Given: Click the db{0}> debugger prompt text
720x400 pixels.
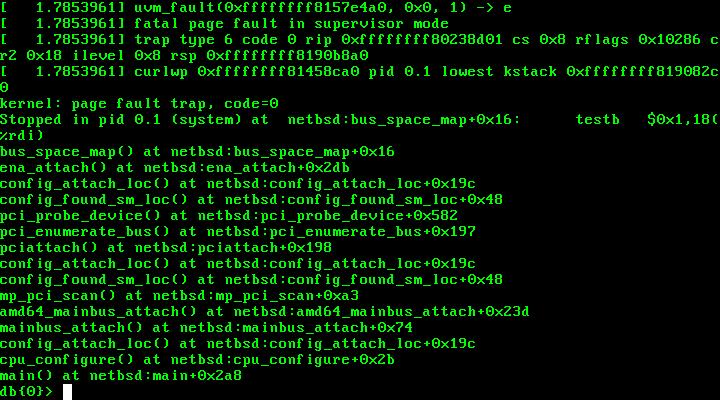Looking at the screenshot, I should 26,391.
